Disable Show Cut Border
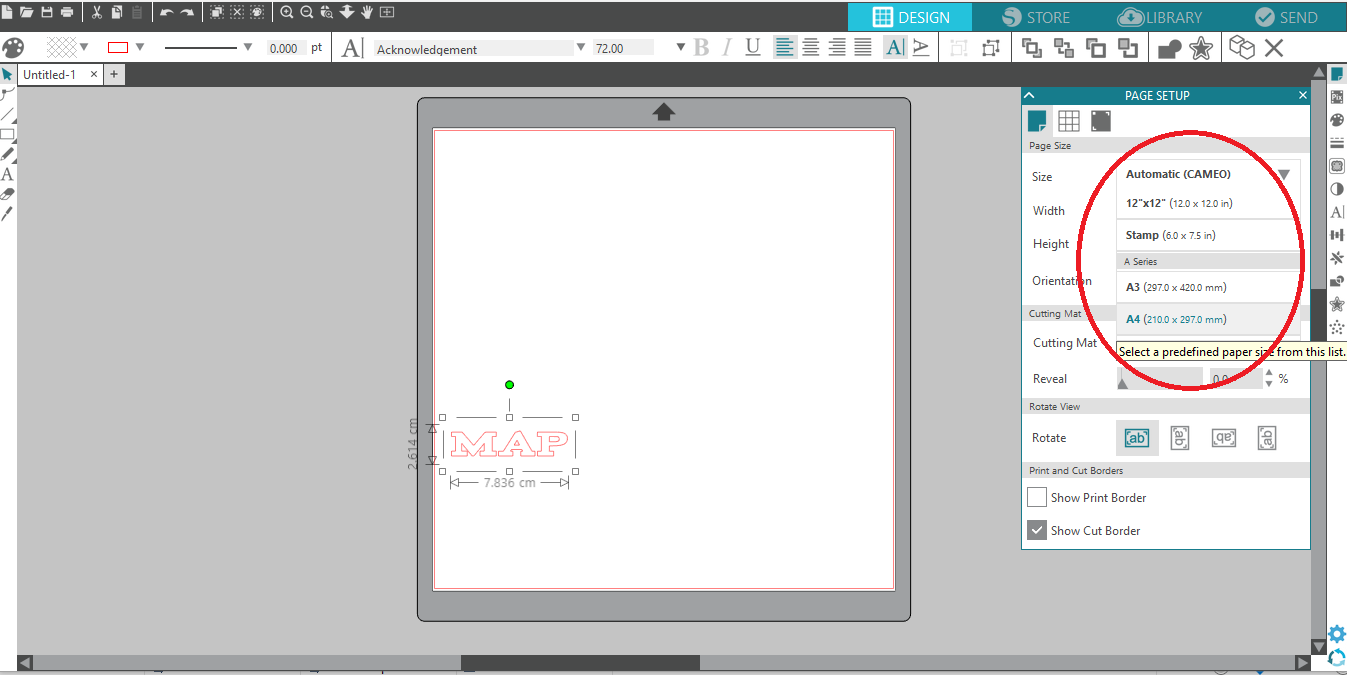 click(x=1037, y=530)
